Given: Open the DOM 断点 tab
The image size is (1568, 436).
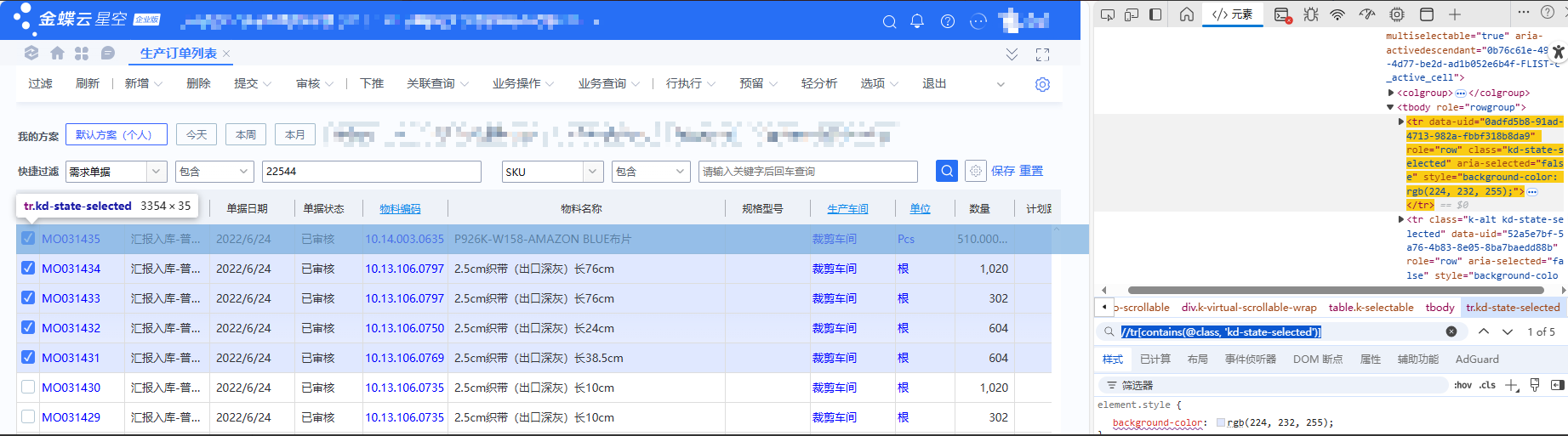Looking at the screenshot, I should pyautogui.click(x=1318, y=360).
